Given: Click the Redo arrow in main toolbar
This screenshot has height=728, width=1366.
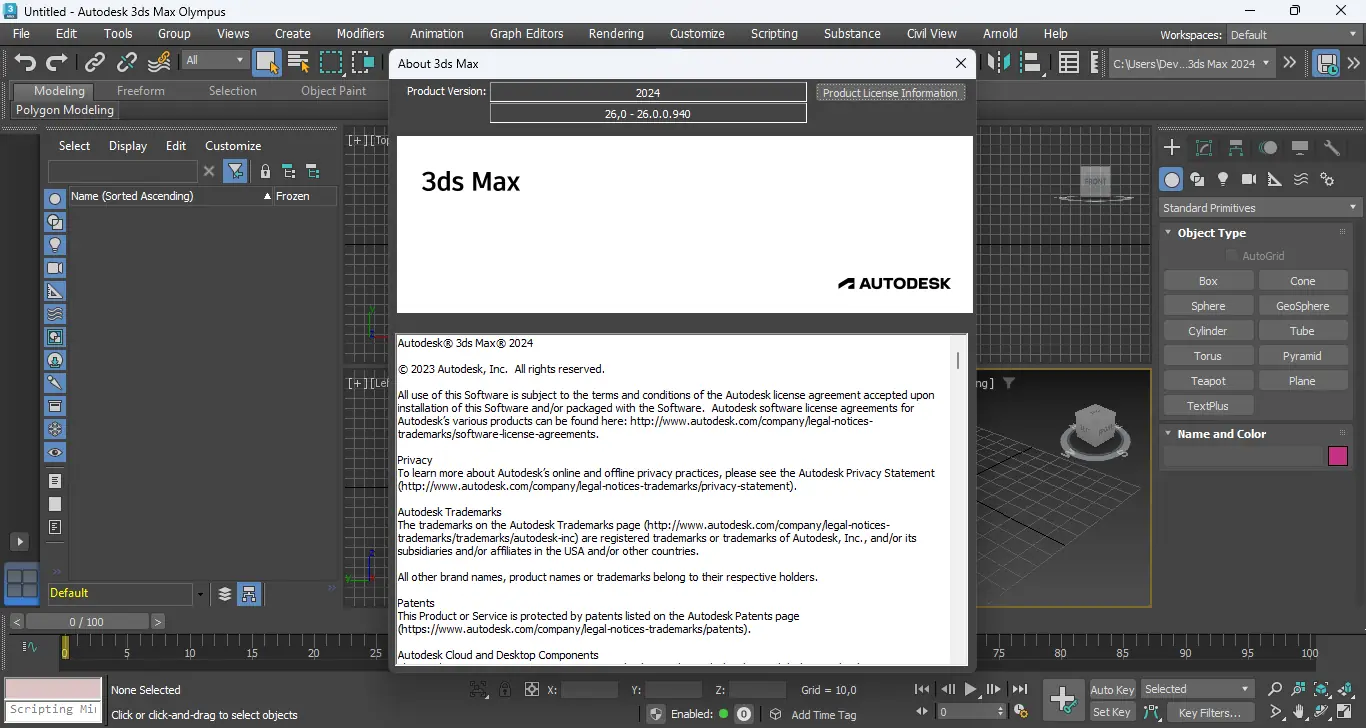Looking at the screenshot, I should (x=57, y=63).
